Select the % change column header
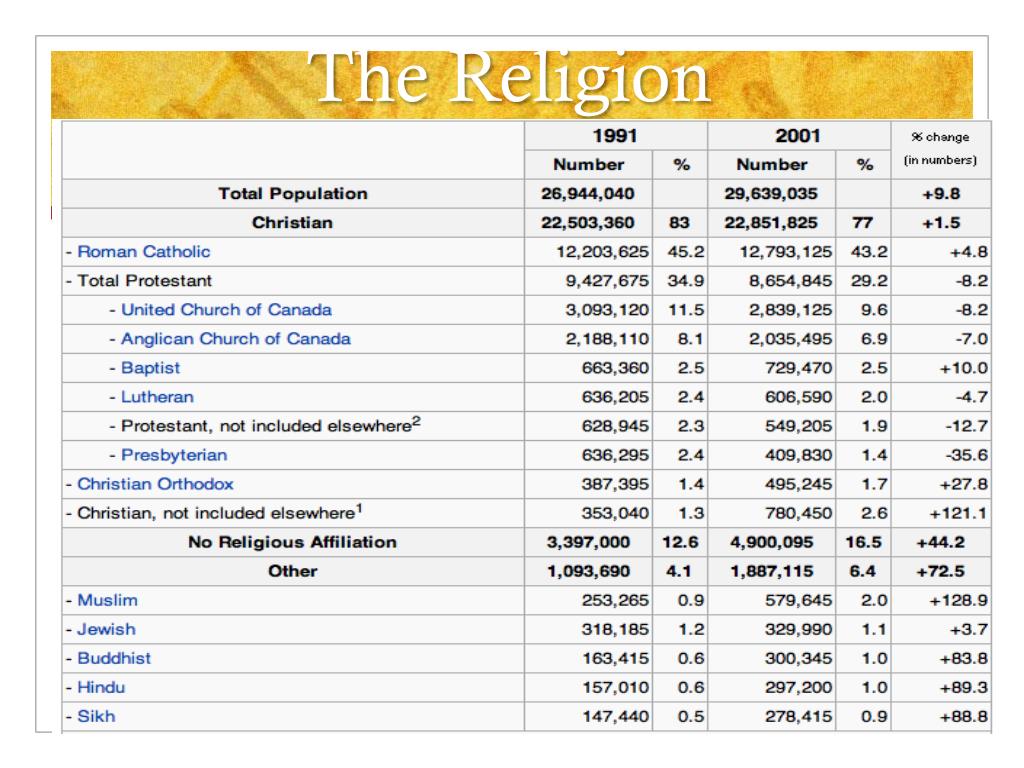Image resolution: width=1024 pixels, height=768 pixels. point(940,149)
